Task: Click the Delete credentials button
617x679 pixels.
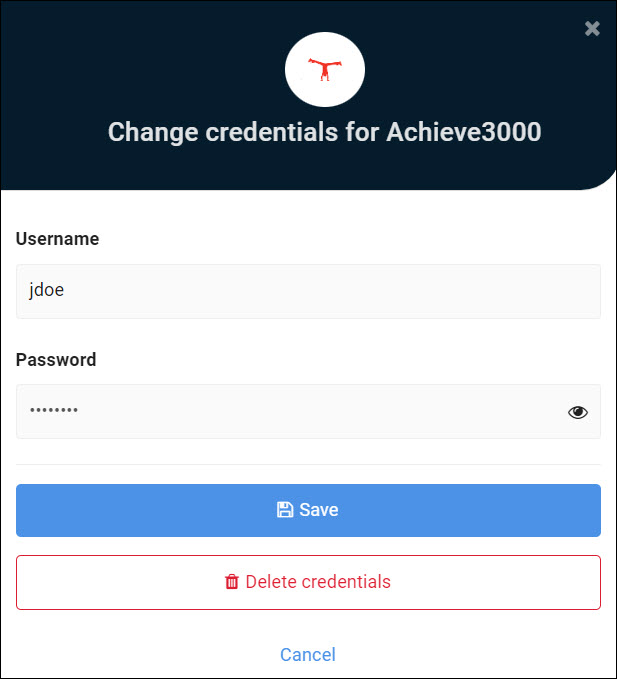Action: click(308, 582)
